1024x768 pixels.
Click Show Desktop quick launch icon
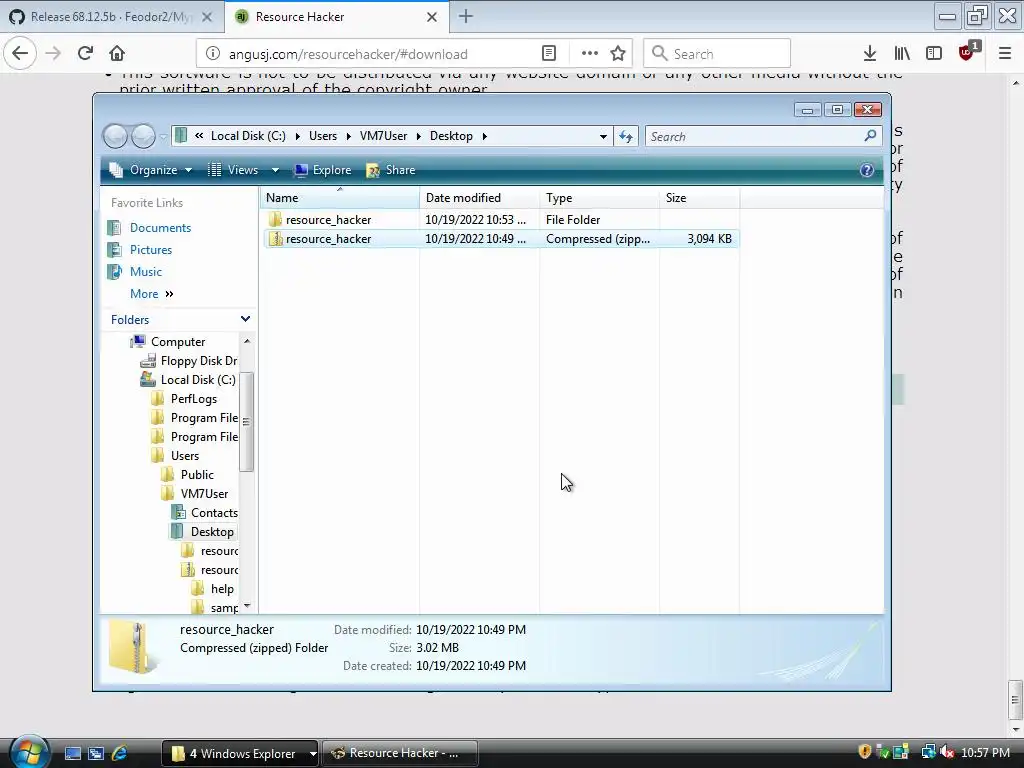72,754
